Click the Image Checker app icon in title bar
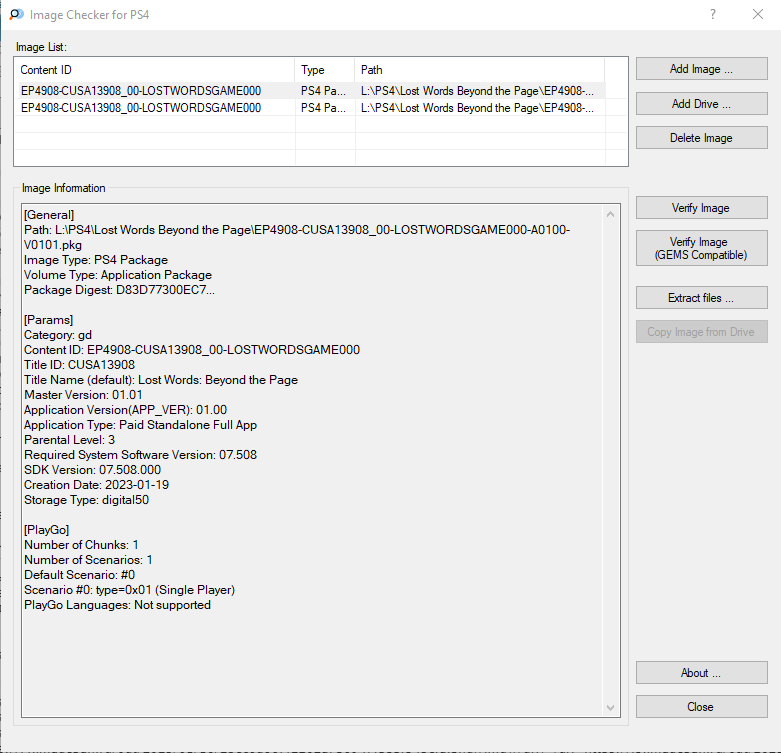The width and height of the screenshot is (781, 753). 16,14
